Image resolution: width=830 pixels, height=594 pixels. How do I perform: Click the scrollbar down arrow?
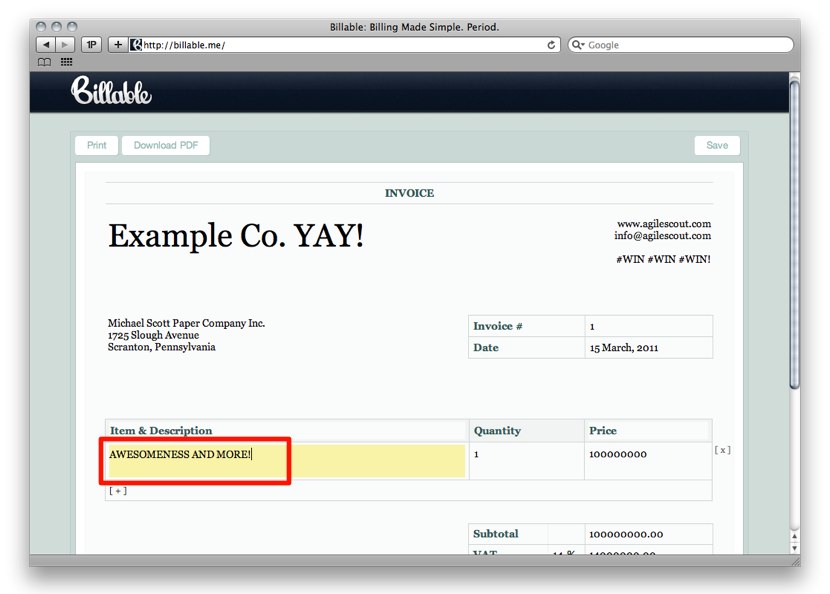click(794, 548)
